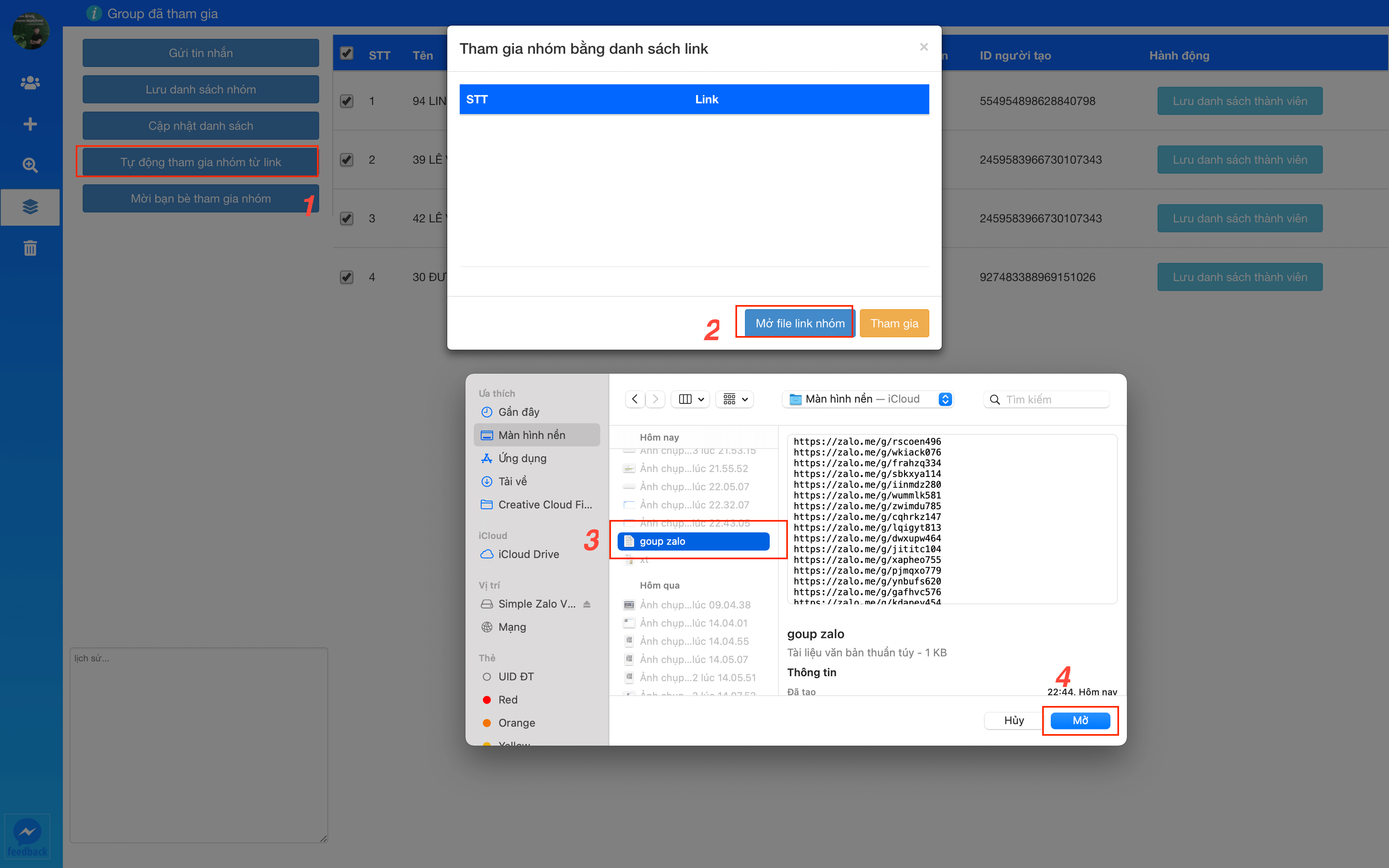Image resolution: width=1389 pixels, height=868 pixels.
Task: Uncheck the checkbox for row 3
Action: [x=346, y=218]
